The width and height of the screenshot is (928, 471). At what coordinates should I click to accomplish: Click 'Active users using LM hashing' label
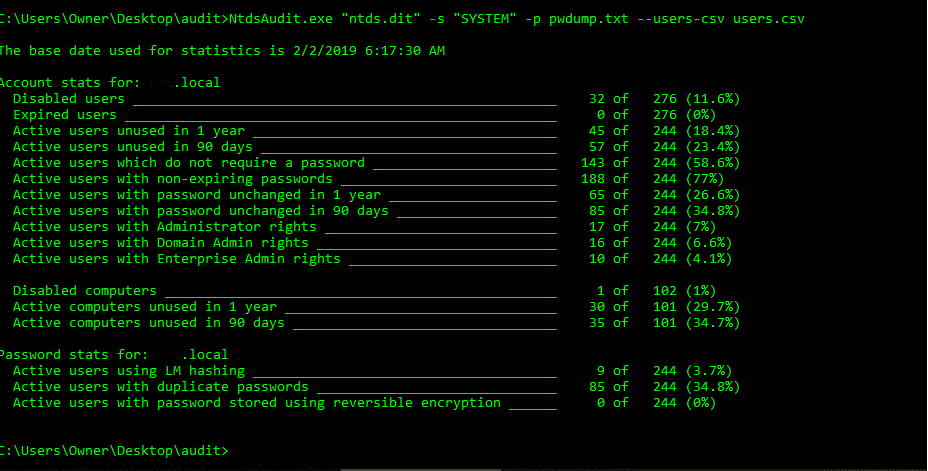click(128, 370)
